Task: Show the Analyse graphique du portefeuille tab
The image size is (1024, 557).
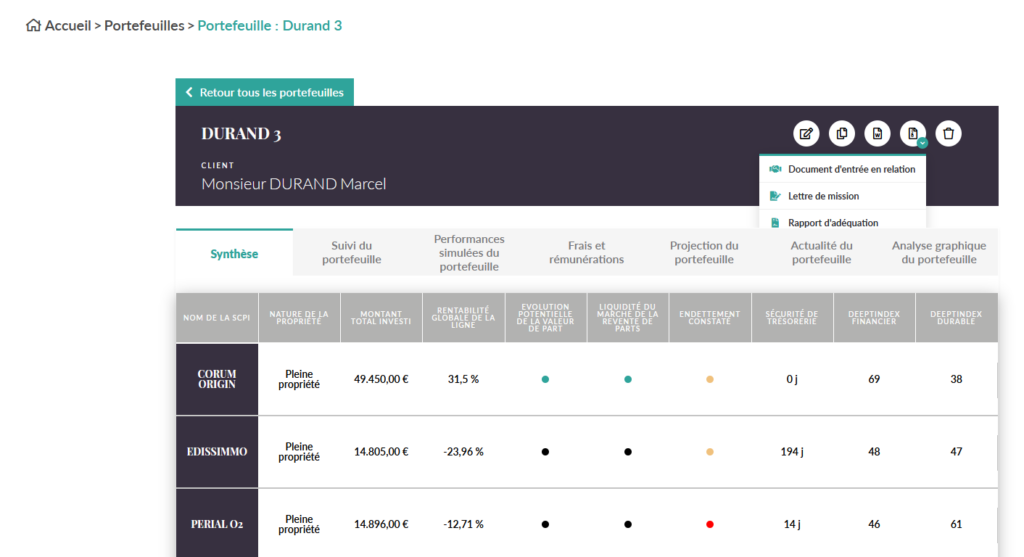Action: click(x=938, y=252)
